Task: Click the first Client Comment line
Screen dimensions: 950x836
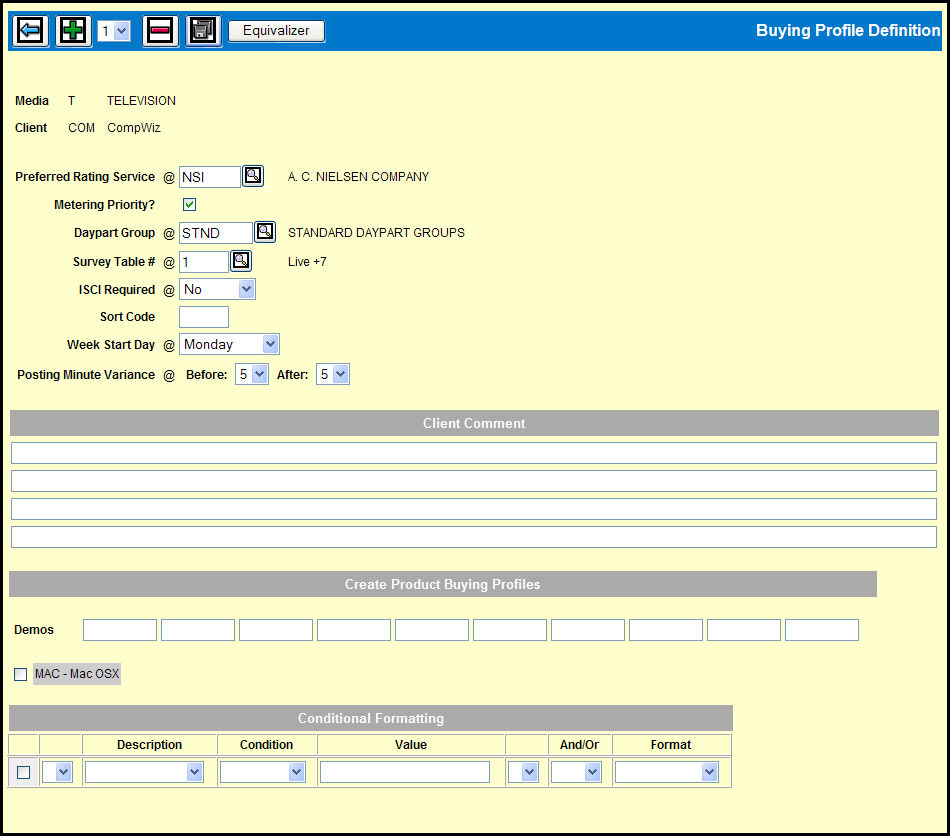Action: click(x=474, y=453)
